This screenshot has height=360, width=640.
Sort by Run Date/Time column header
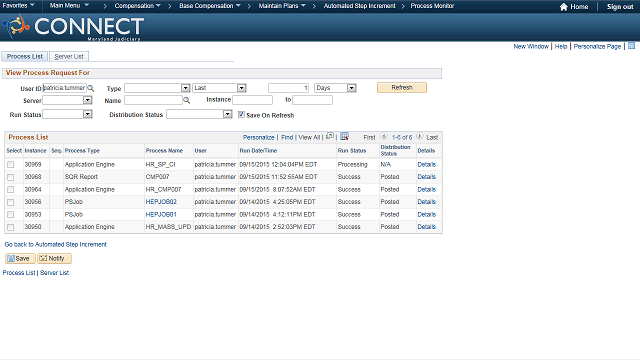(x=258, y=151)
